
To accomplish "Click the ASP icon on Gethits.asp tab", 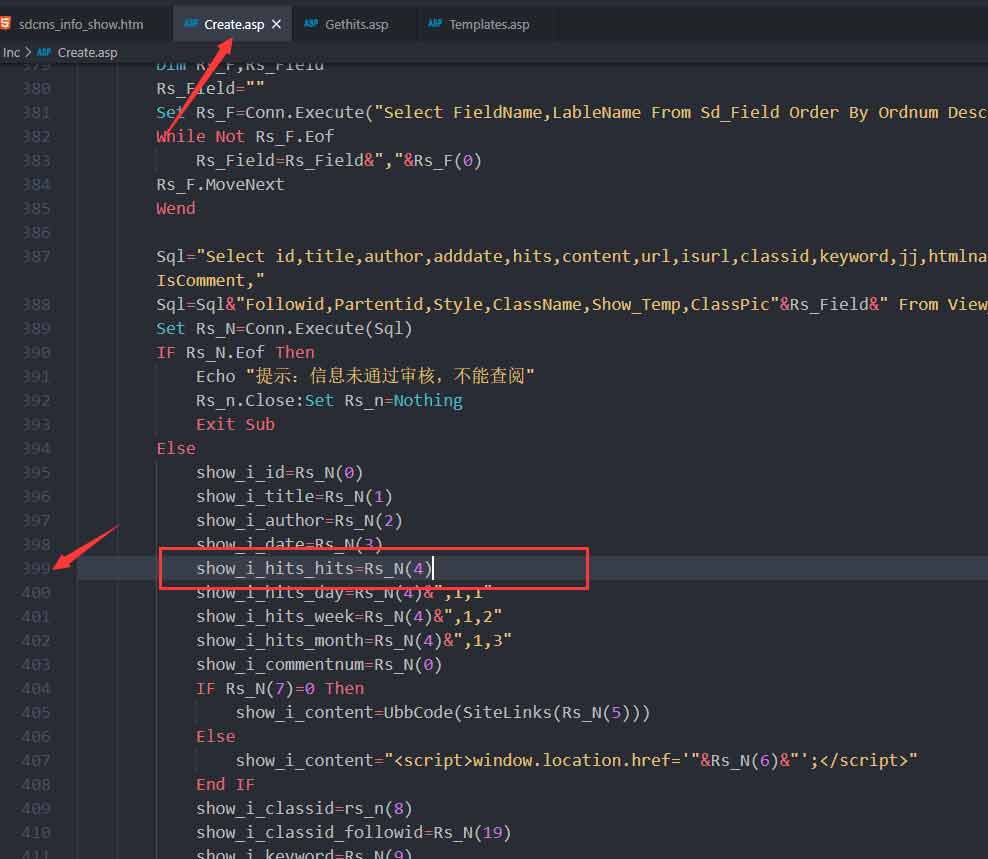I will [311, 24].
